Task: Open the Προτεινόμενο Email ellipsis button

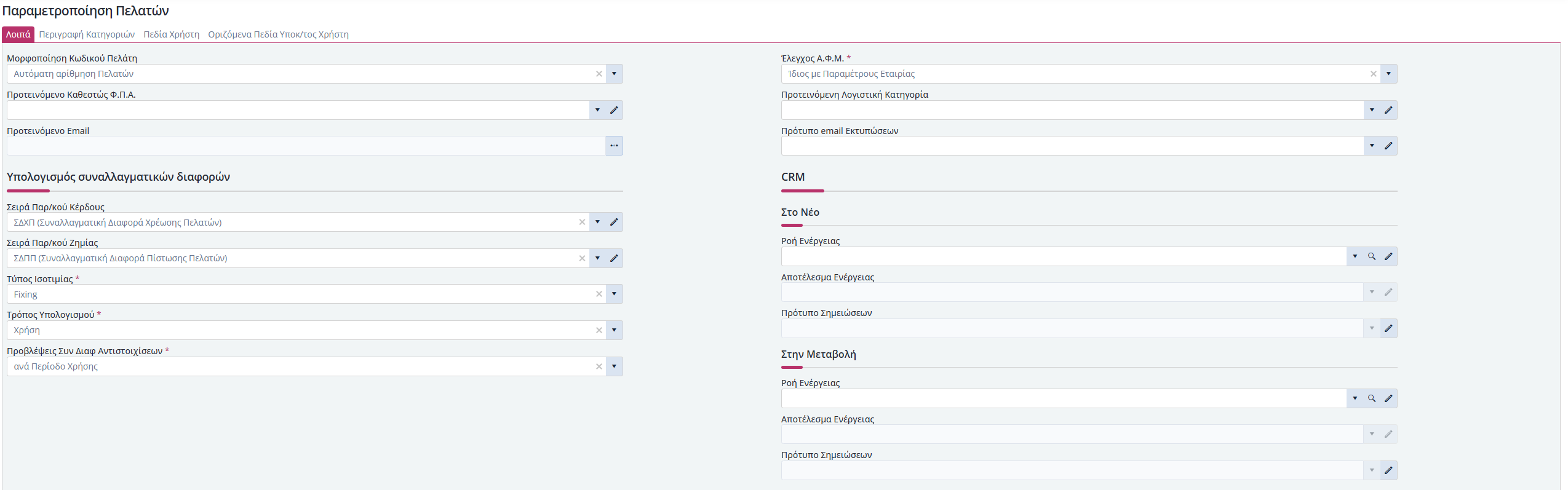Action: [614, 146]
